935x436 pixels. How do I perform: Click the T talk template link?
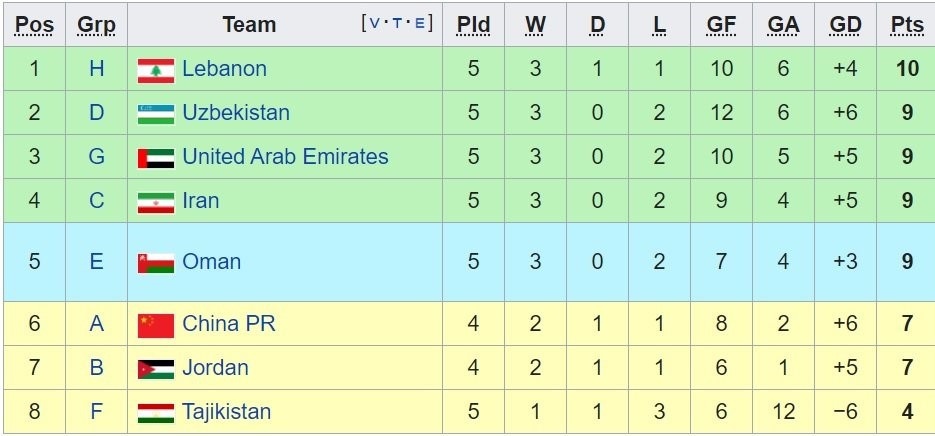(397, 23)
